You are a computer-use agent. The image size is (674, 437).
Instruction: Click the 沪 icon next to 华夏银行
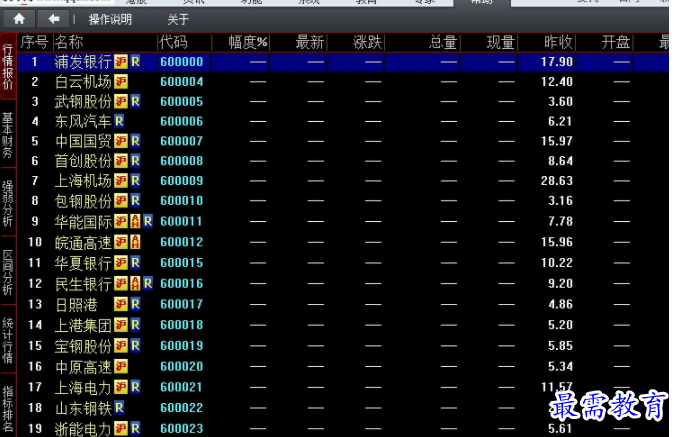121,263
